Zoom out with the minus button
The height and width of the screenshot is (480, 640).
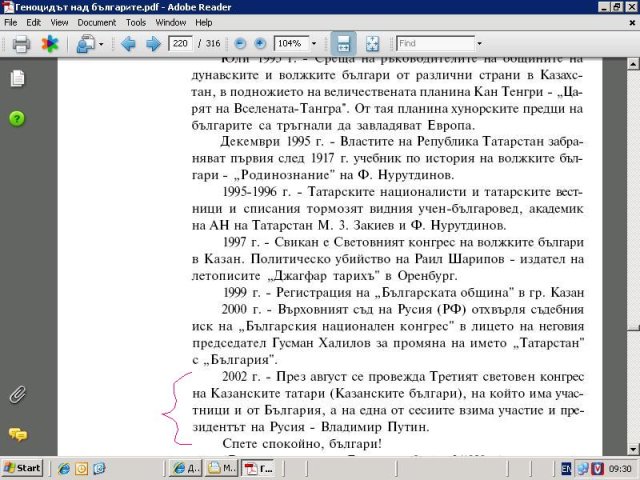[x=240, y=44]
